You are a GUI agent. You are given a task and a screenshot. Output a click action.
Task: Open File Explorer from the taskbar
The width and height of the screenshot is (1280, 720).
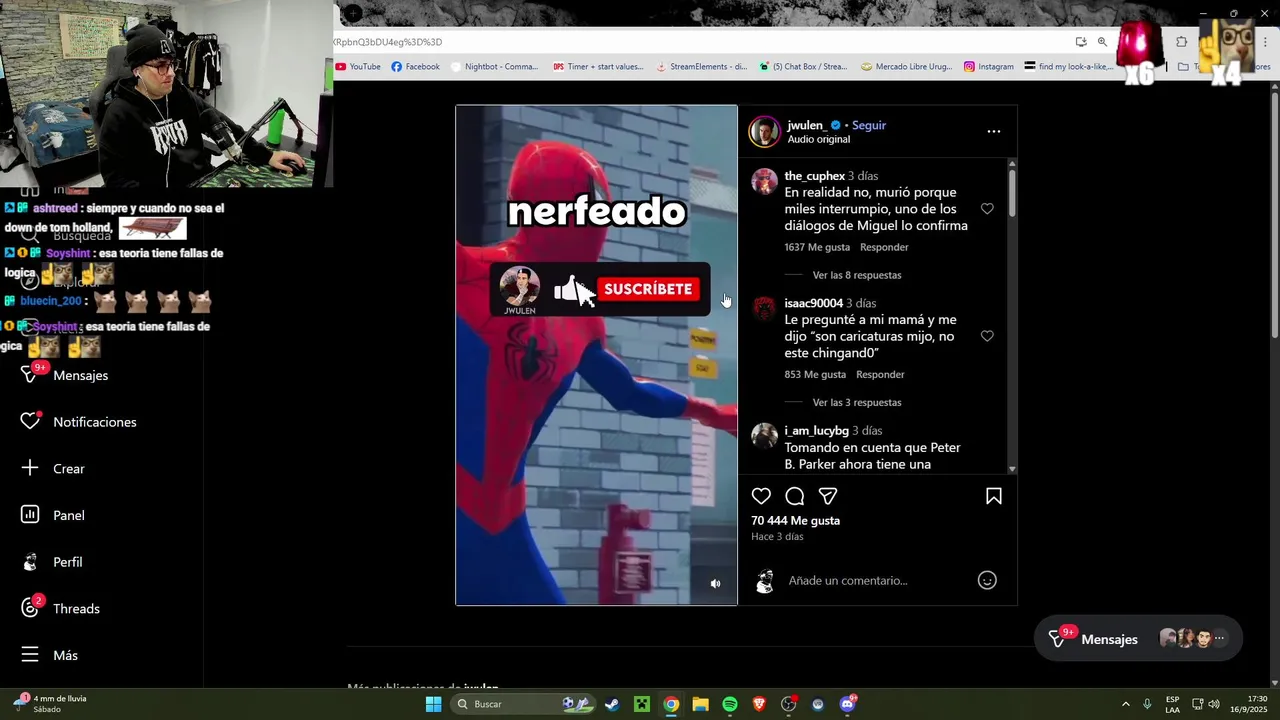(701, 704)
